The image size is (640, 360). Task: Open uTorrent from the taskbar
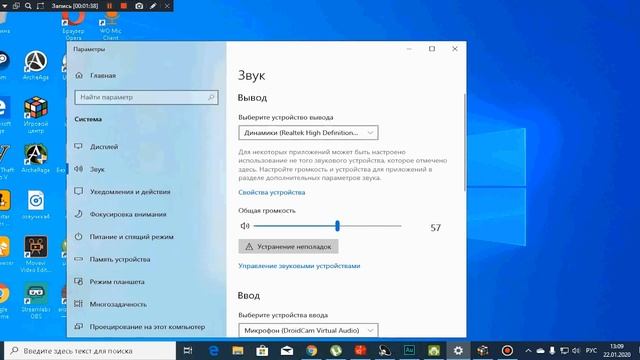[x=336, y=351]
